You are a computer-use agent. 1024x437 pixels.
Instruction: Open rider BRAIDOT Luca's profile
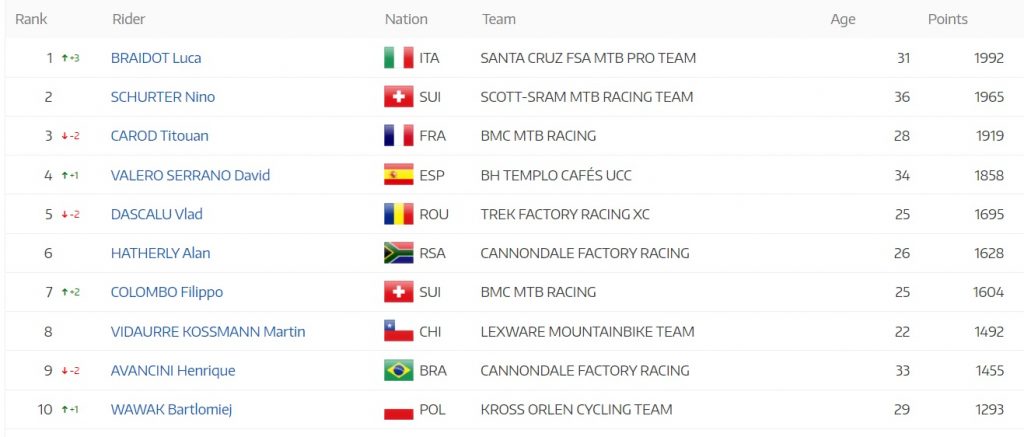point(156,58)
